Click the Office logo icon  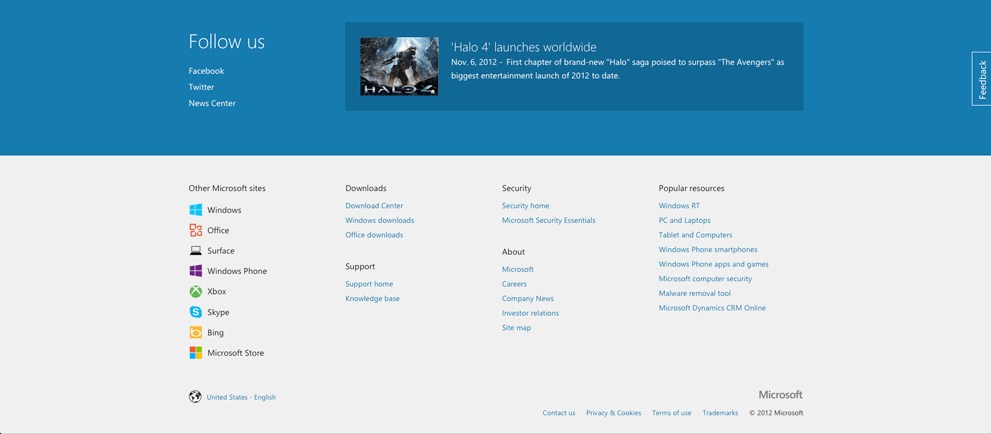coord(195,230)
